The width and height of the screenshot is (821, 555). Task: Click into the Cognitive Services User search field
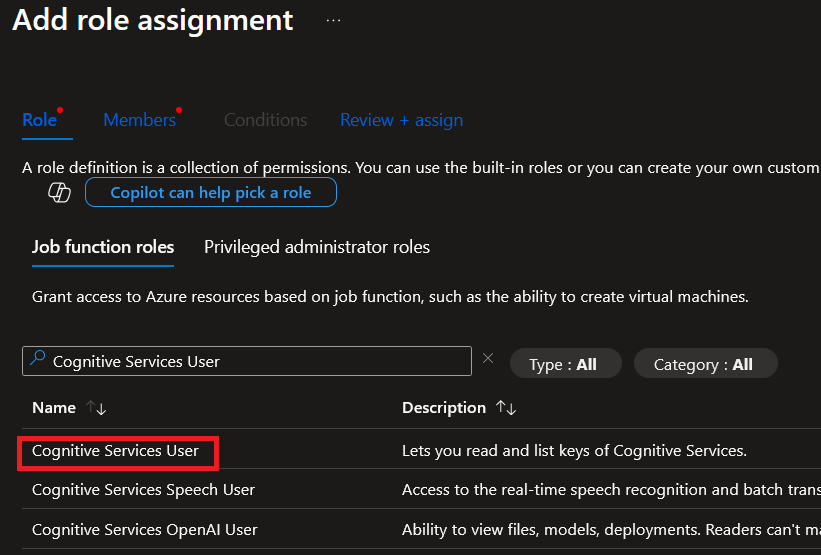pyautogui.click(x=247, y=361)
